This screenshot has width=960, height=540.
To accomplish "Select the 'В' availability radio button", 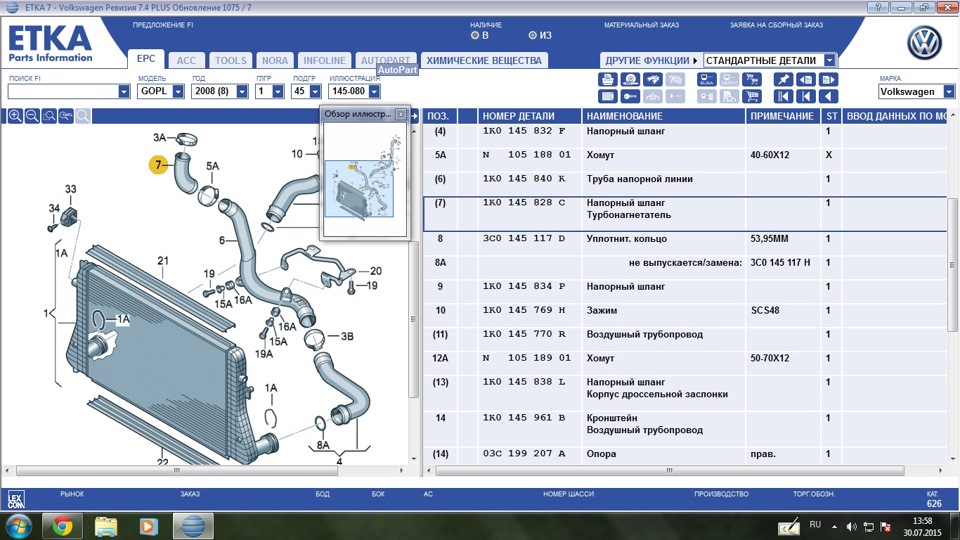I will click(x=474, y=36).
